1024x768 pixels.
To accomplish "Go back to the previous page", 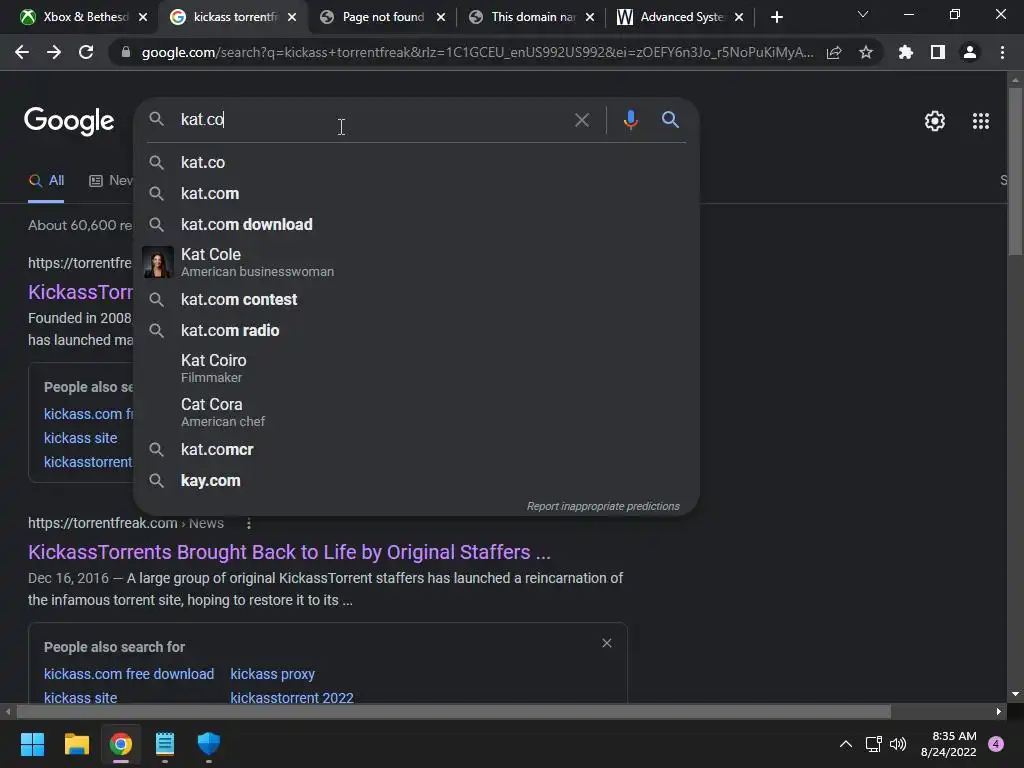I will [22, 52].
